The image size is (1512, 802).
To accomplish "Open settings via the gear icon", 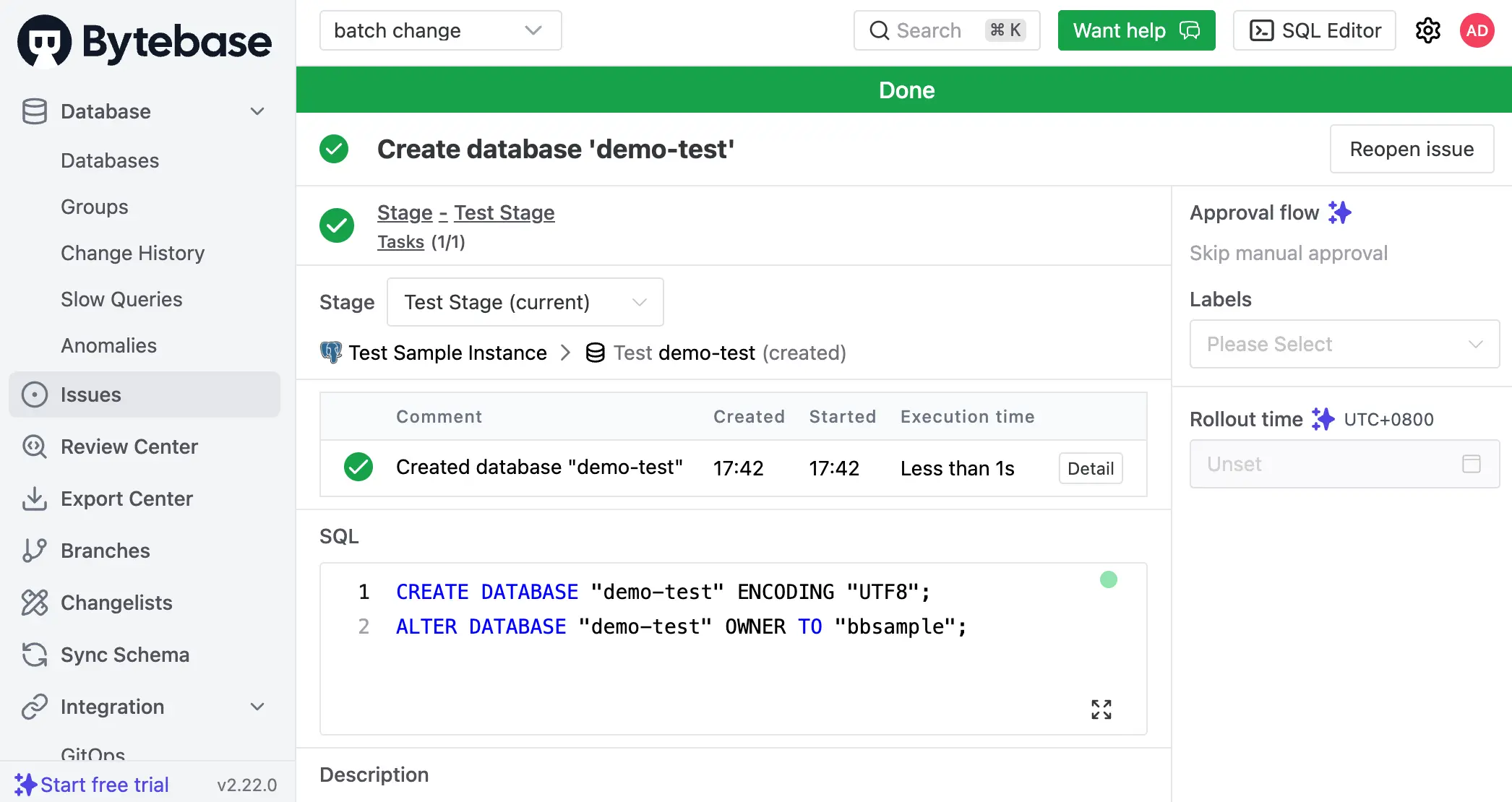I will tap(1427, 30).
